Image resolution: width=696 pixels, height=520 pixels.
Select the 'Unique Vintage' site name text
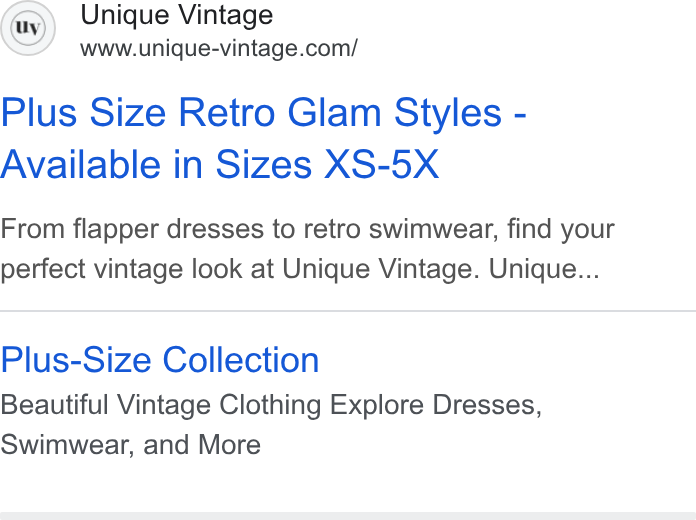tap(176, 16)
